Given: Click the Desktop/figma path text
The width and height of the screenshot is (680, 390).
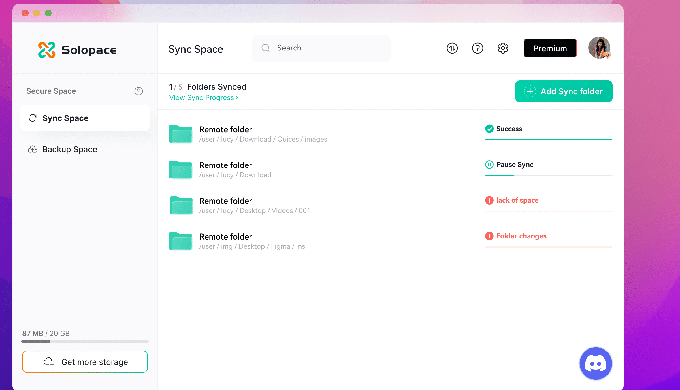Looking at the screenshot, I should [x=252, y=246].
